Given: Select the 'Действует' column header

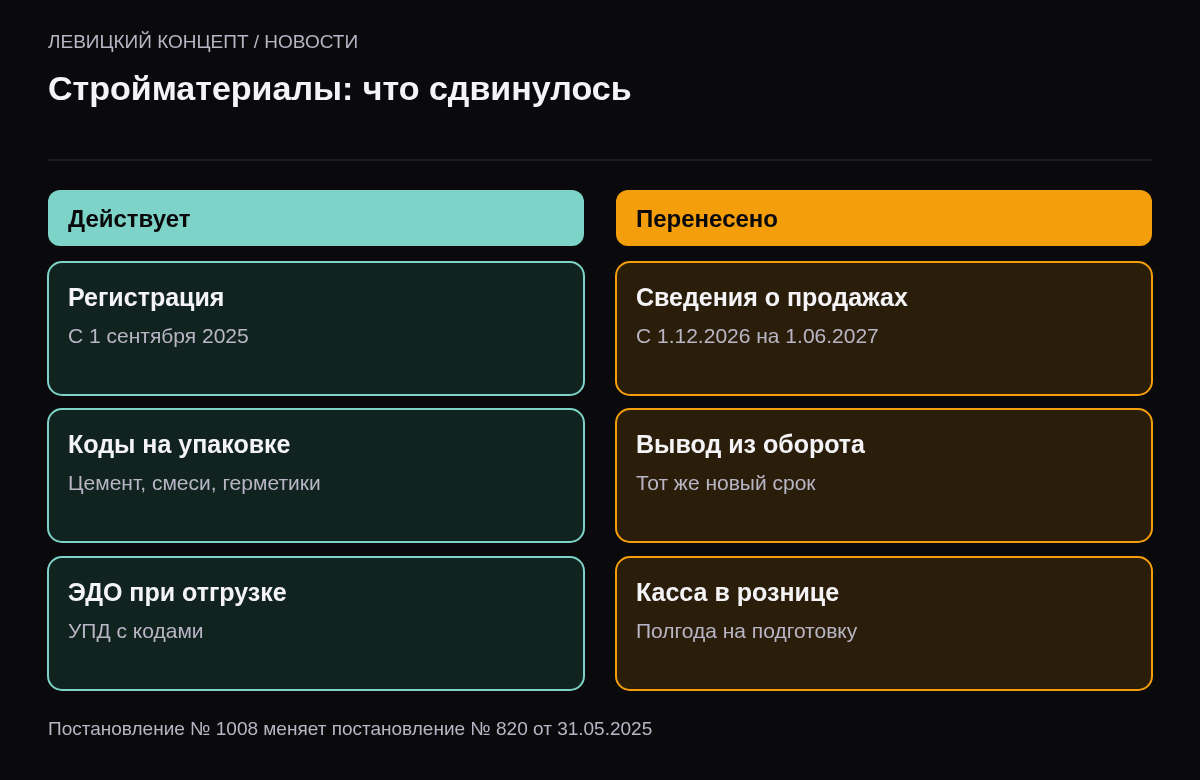Looking at the screenshot, I should tap(316, 218).
